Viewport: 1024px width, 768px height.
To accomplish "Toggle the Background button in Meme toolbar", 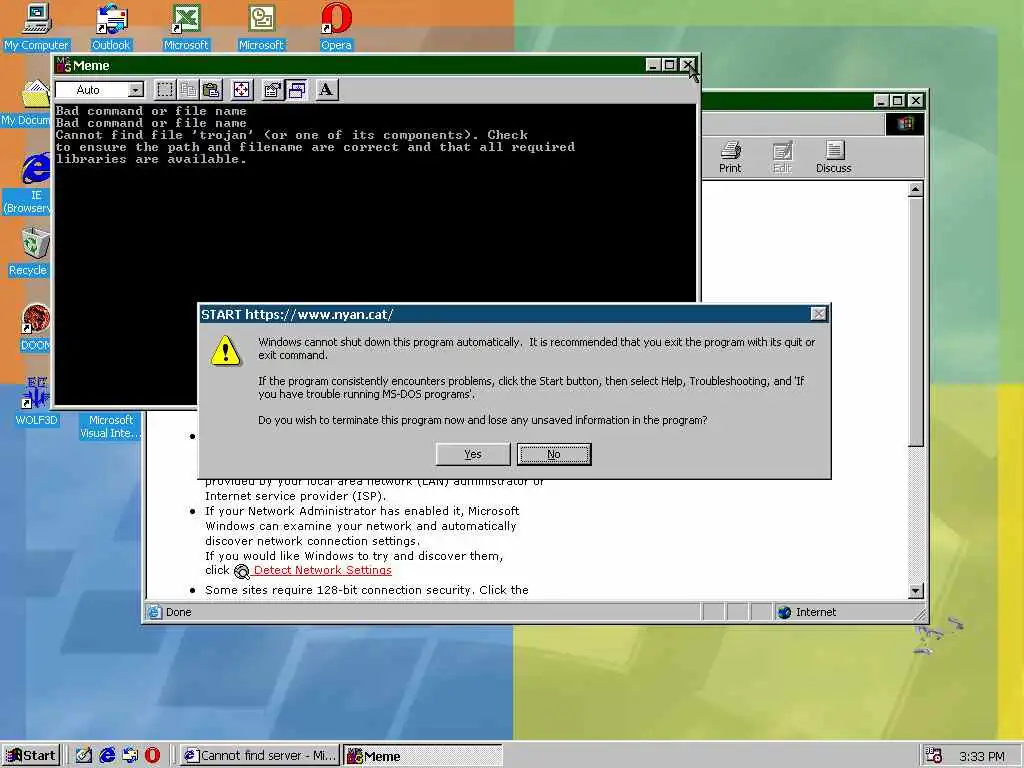I will [x=296, y=89].
